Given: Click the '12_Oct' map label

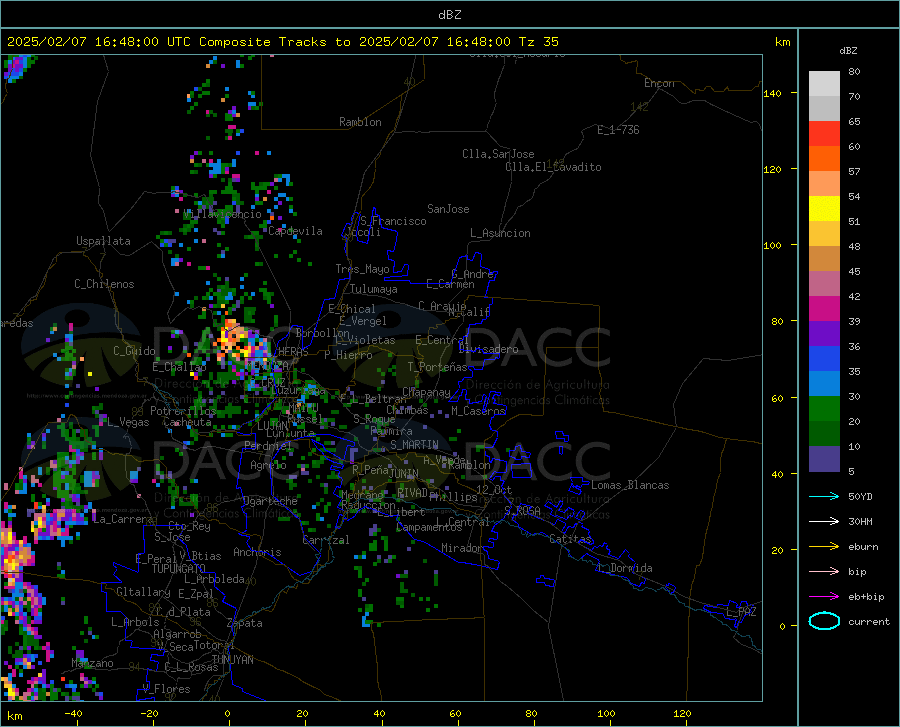Looking at the screenshot, I should point(494,489).
